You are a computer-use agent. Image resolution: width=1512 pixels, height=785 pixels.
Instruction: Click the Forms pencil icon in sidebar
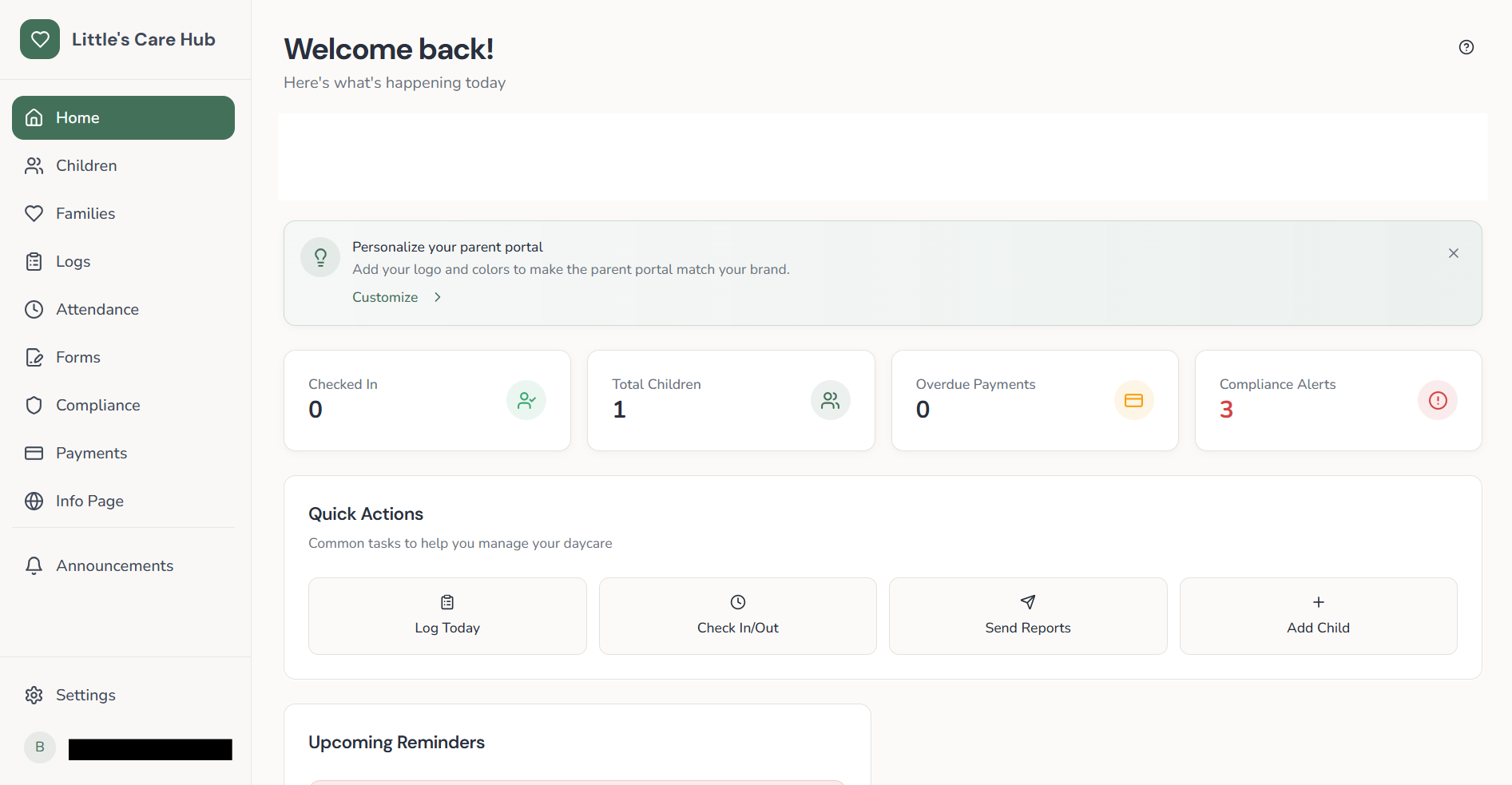click(x=34, y=357)
